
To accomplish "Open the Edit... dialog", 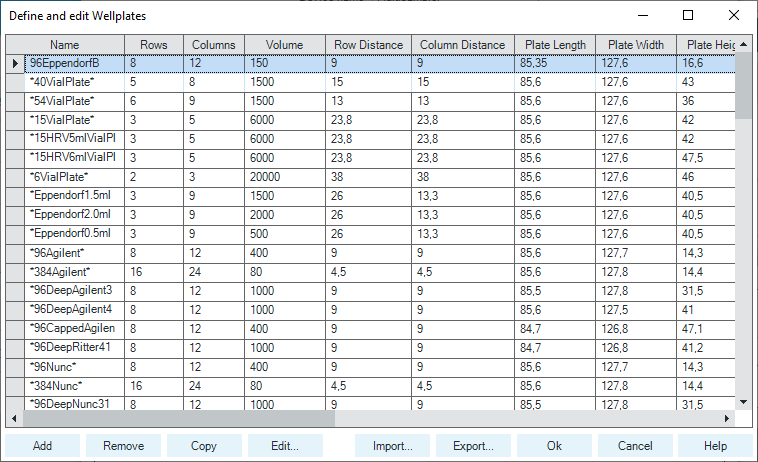I will pos(285,446).
